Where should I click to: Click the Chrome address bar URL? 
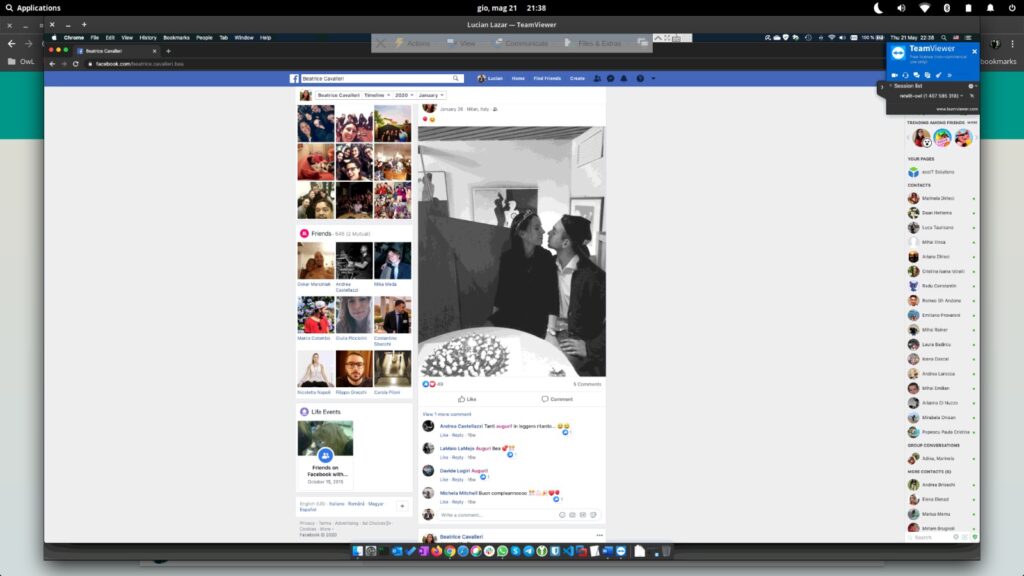click(x=140, y=64)
